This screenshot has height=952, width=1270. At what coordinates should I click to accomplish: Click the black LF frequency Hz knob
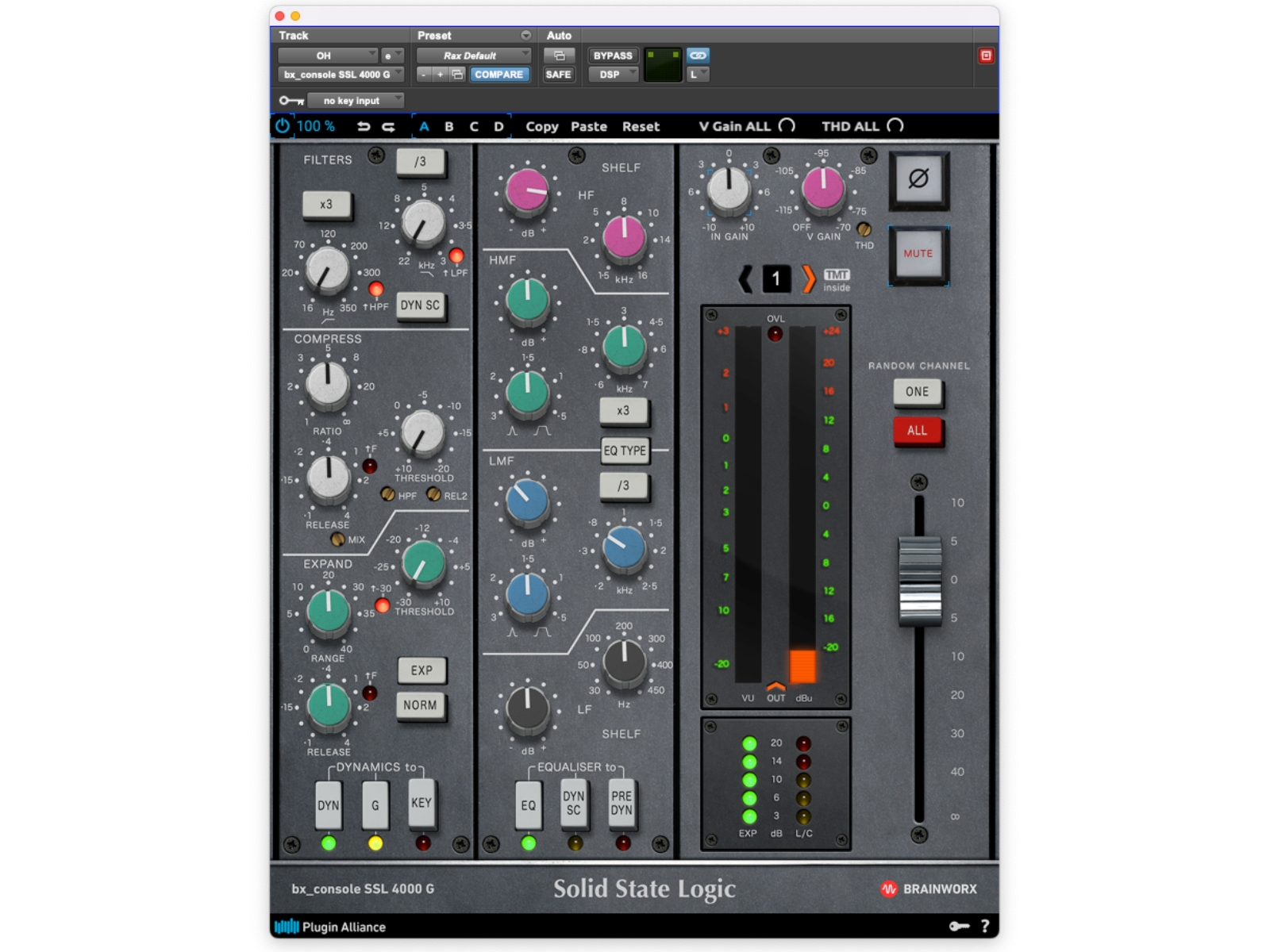(x=625, y=662)
